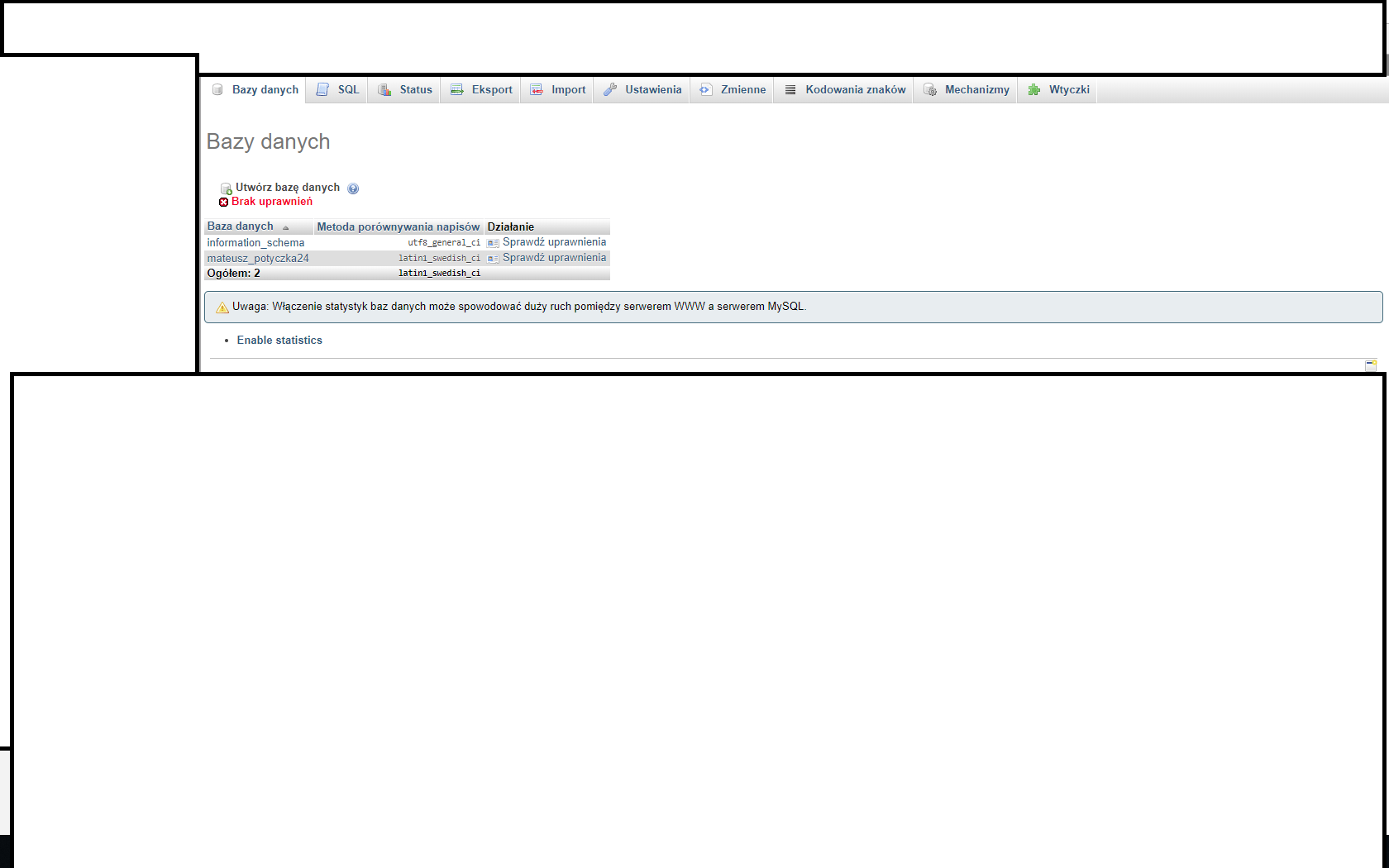The width and height of the screenshot is (1389, 868).
Task: Click the Mechanizmy tab icon
Action: coord(930,90)
